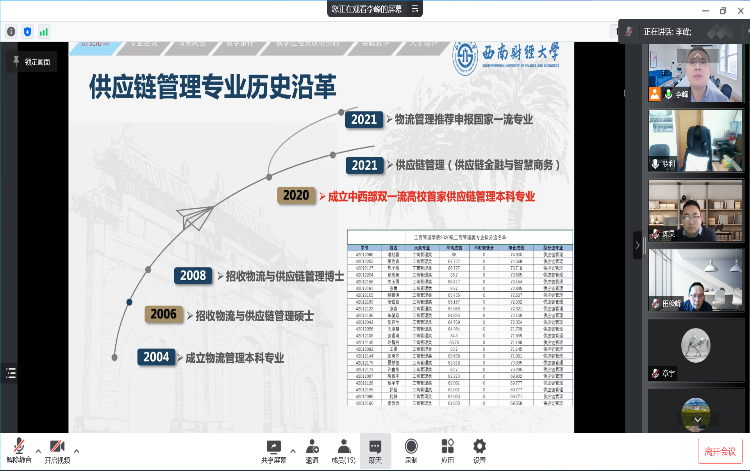Viewport: 750px width, 471px height.
Task: Start recording the meeting
Action: 411,448
